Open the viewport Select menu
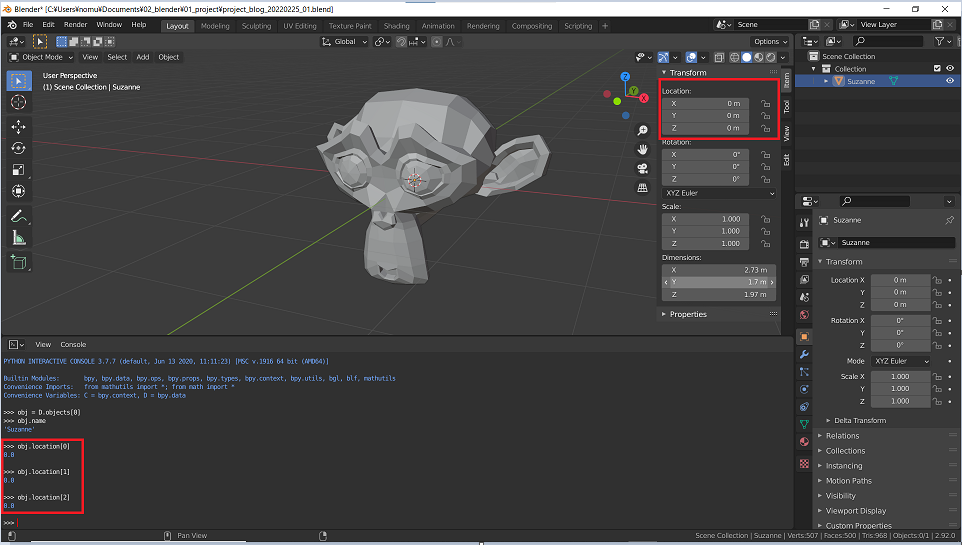Screen dimensions: 962x545 tap(117, 57)
